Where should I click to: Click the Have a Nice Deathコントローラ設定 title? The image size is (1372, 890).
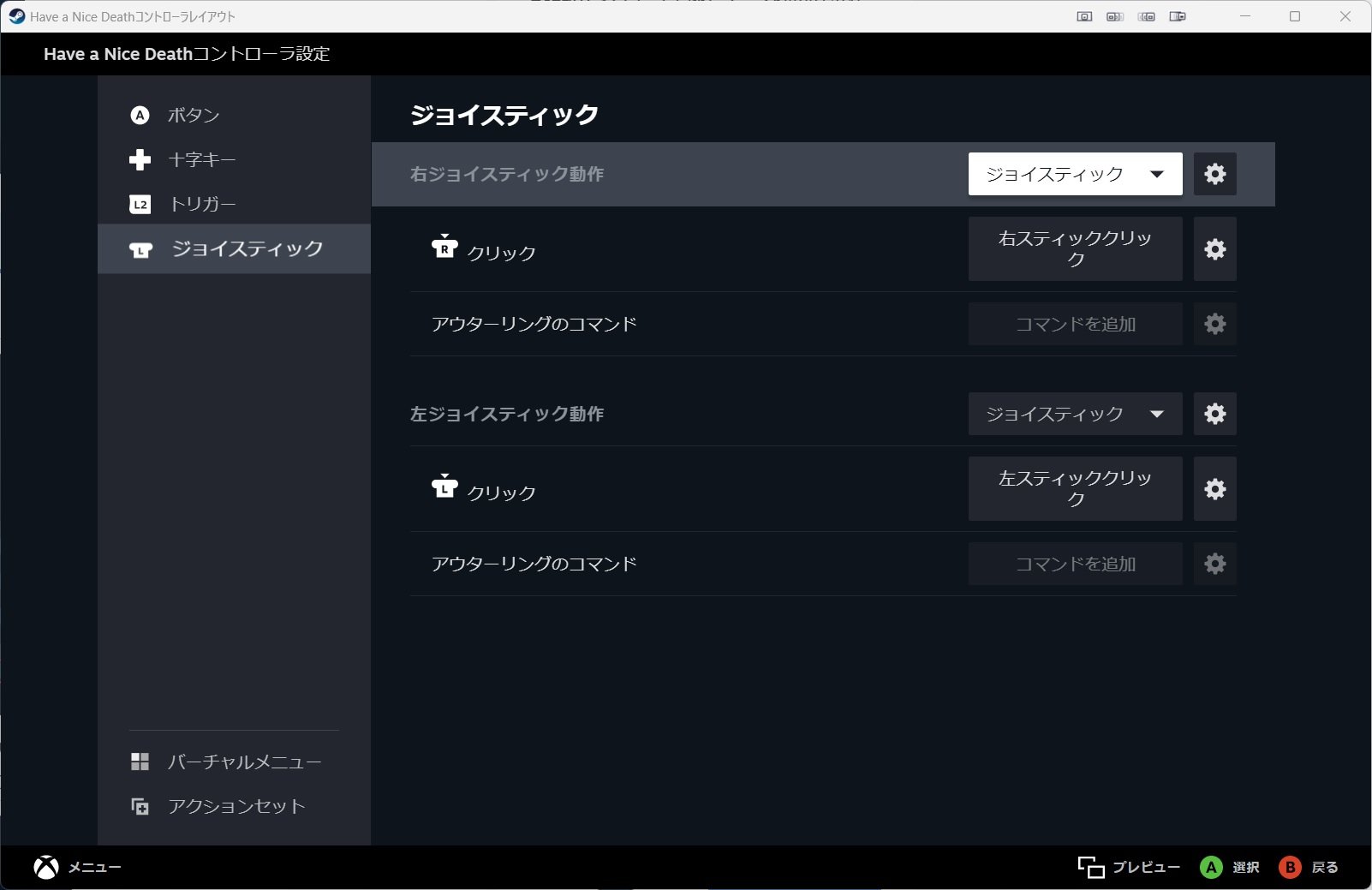[187, 54]
